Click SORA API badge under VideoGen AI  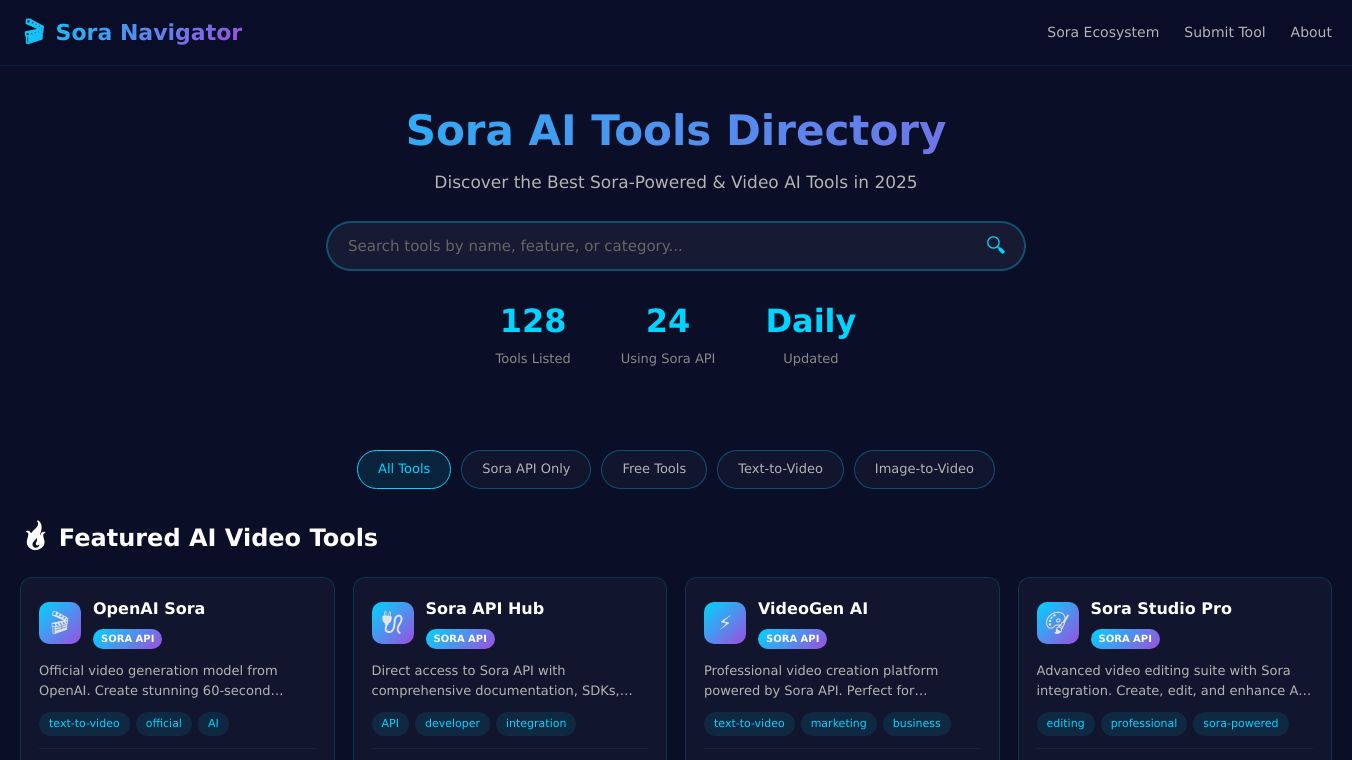point(793,639)
